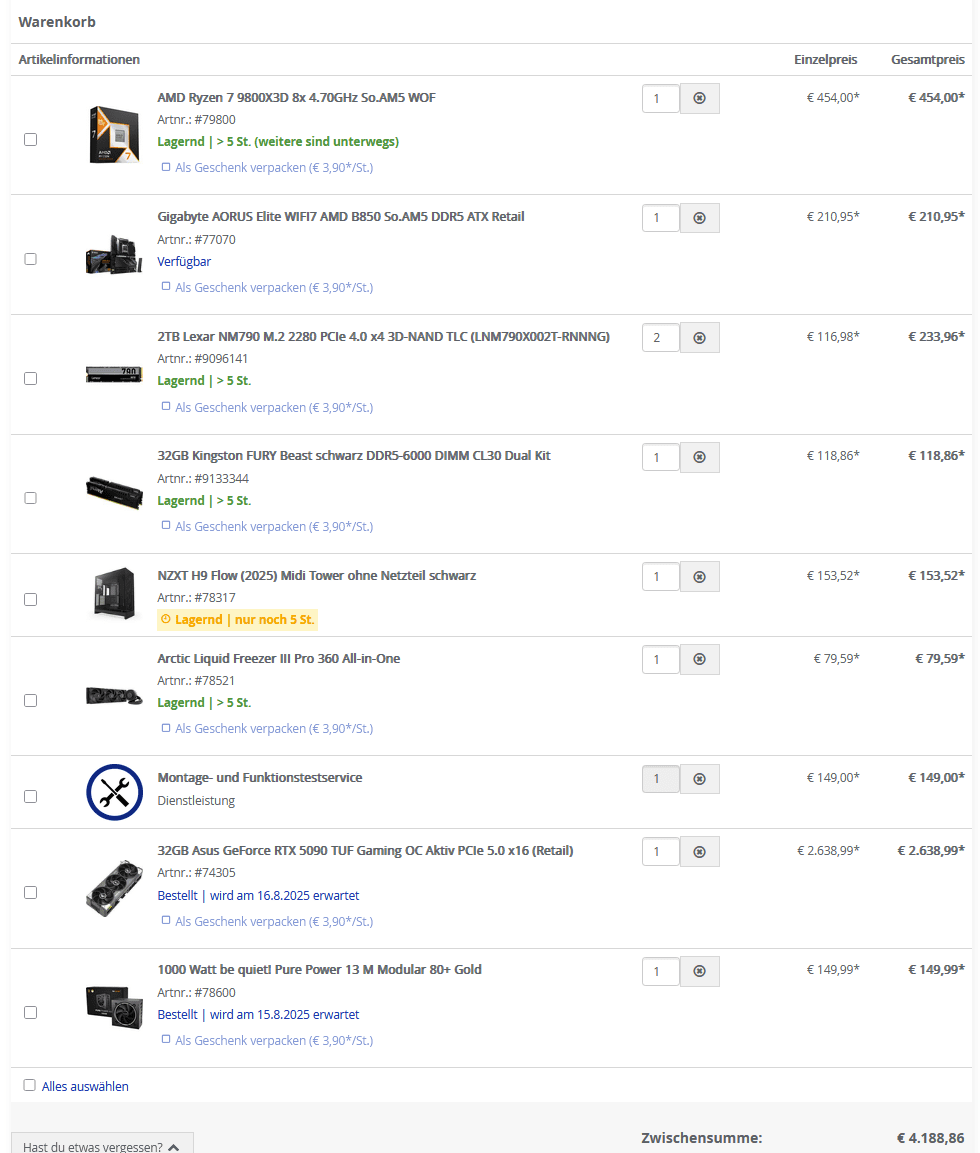Screen dimensions: 980x1153
Task: Tick the Alles auswählen checkbox
Action: tap(29, 1085)
